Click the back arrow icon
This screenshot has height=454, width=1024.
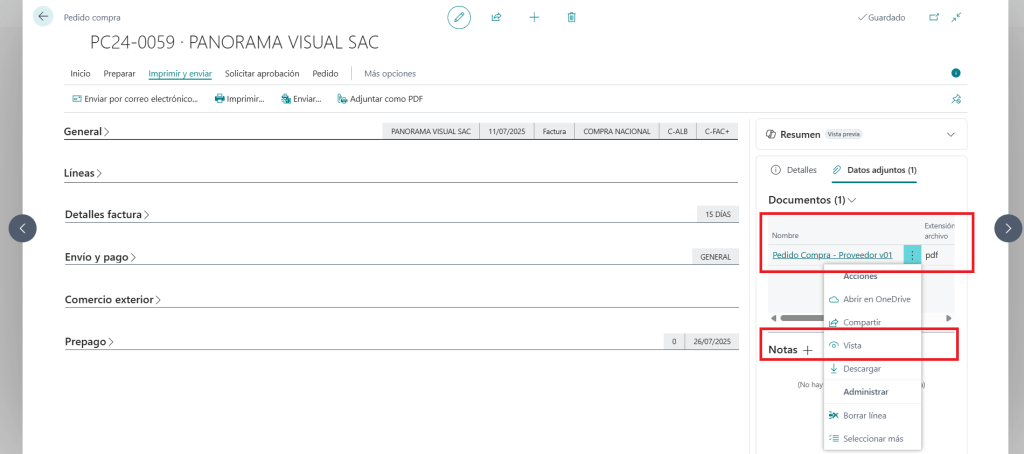[x=43, y=17]
